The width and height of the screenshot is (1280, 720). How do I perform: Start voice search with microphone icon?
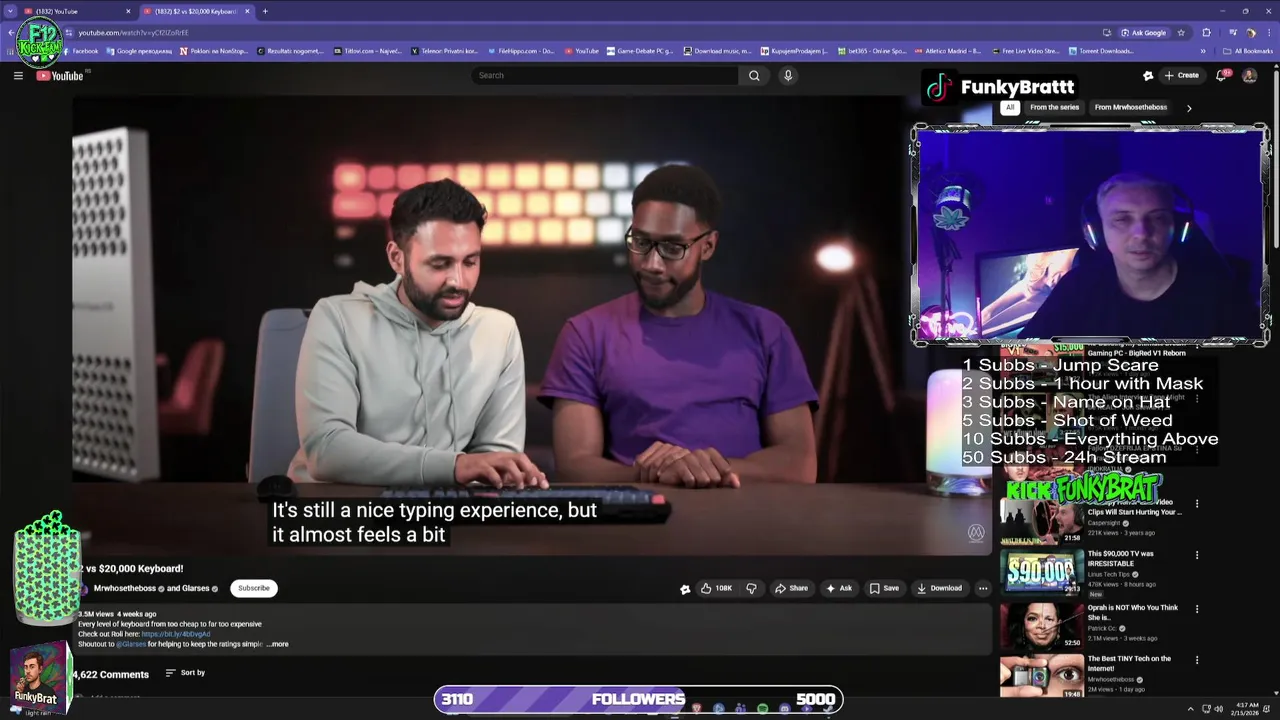[x=788, y=75]
